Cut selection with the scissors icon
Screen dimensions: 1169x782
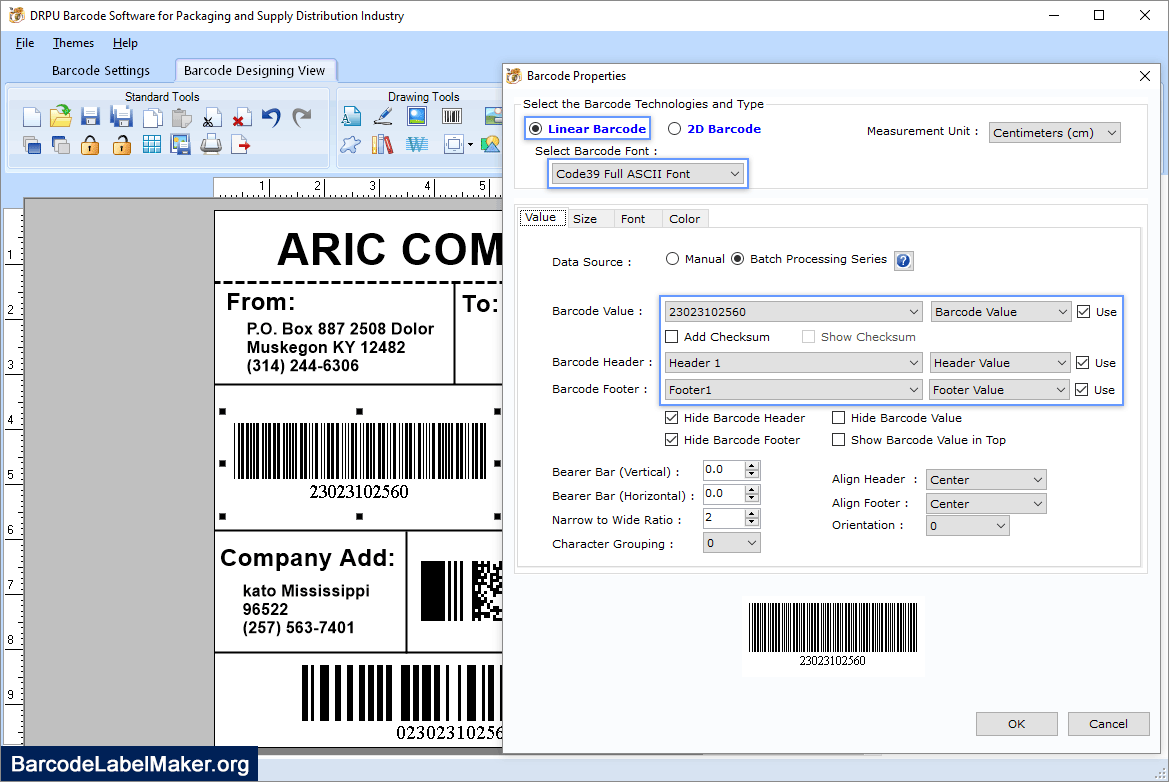(x=211, y=119)
